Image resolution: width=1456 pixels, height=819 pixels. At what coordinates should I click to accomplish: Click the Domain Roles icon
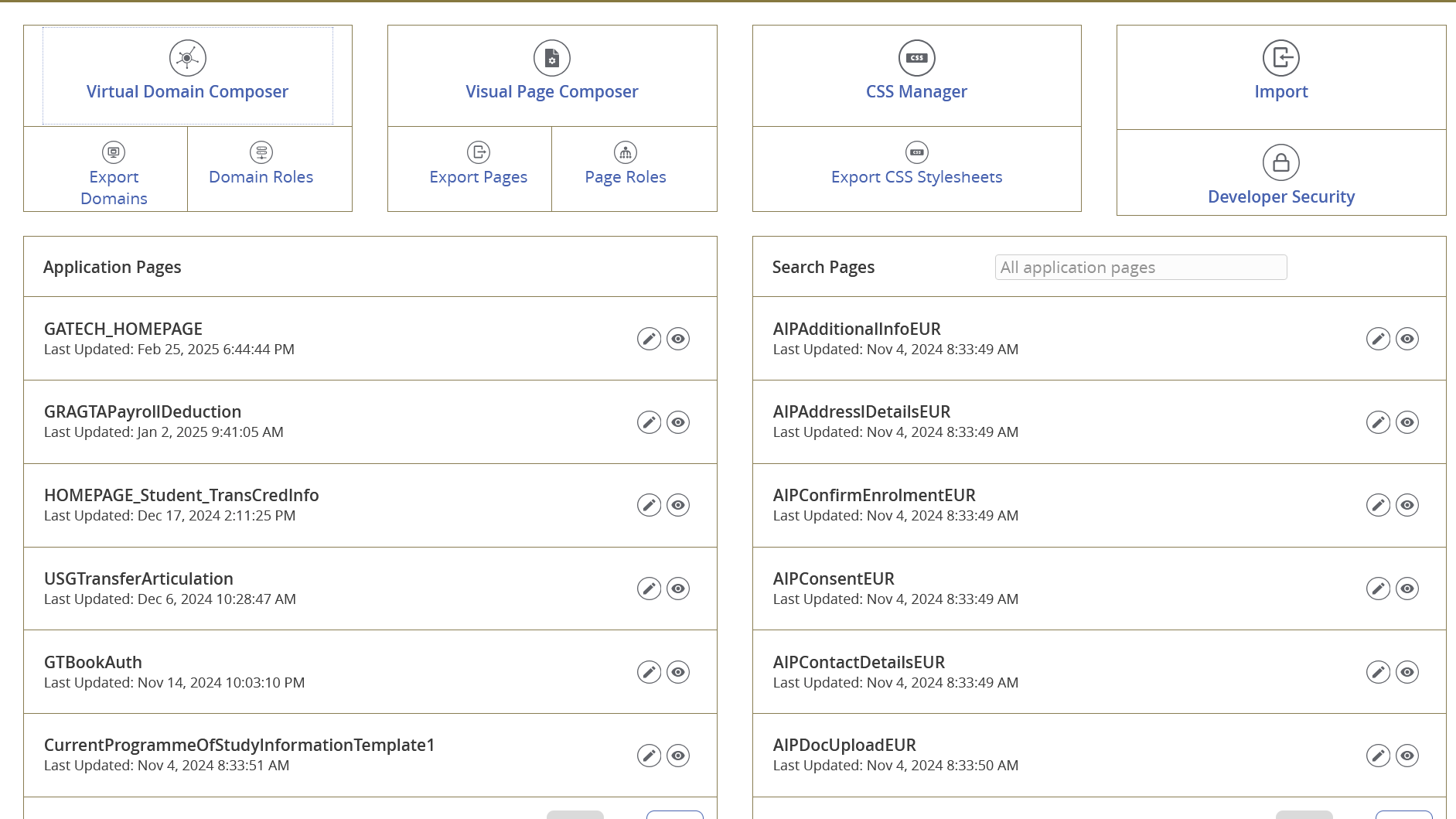point(261,152)
